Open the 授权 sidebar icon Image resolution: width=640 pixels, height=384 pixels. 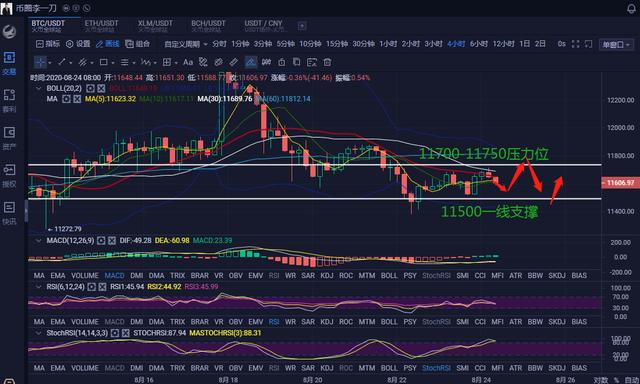(9, 175)
